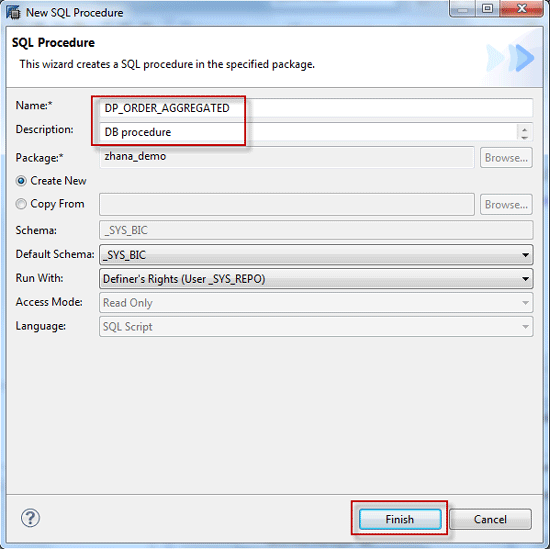Open the Access Mode dropdown
Screen dimensions: 550x549
coord(316,303)
